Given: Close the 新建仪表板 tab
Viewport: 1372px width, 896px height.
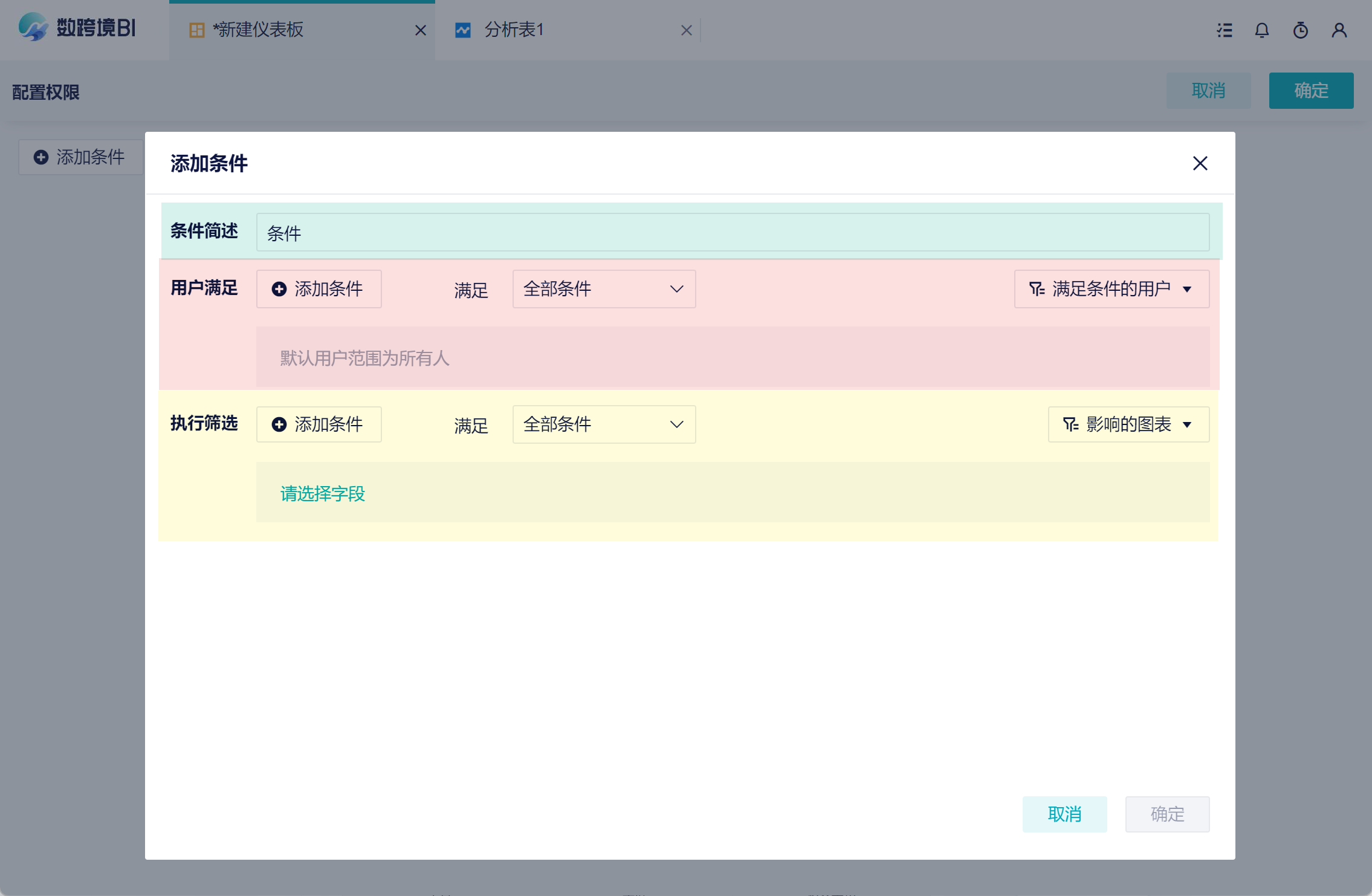Looking at the screenshot, I should [421, 30].
